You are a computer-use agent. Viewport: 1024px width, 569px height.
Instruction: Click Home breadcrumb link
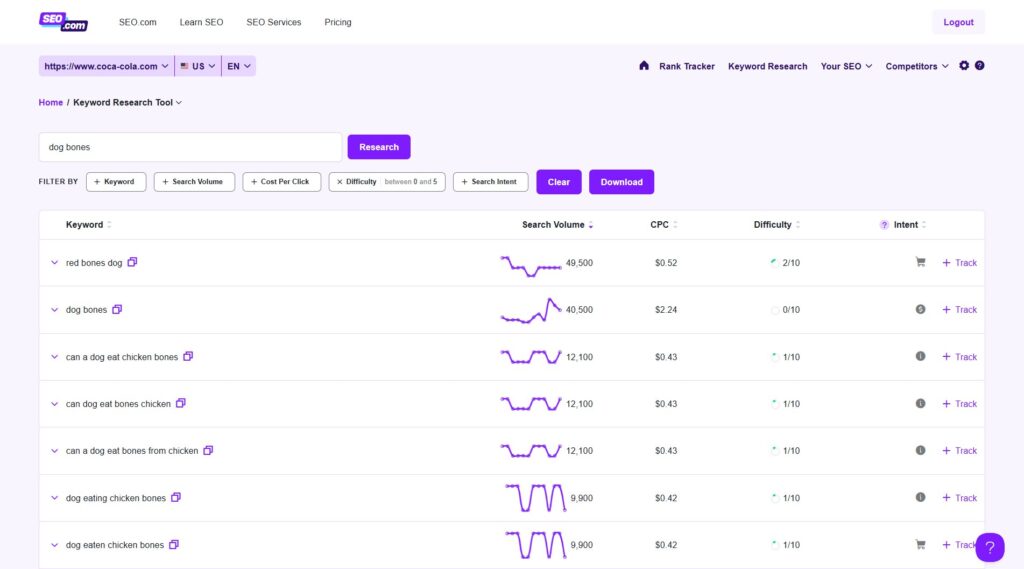[x=50, y=103]
